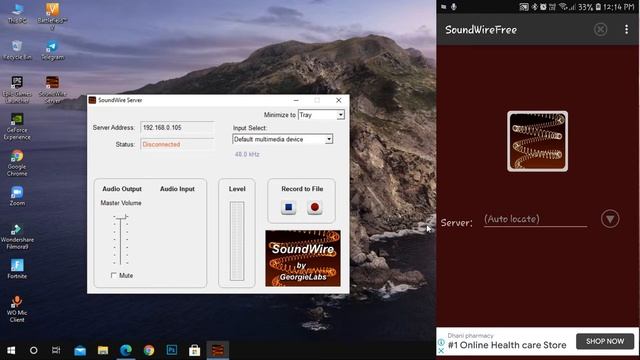
Task: Select SoundWire Server taskbar button
Action: [218, 350]
